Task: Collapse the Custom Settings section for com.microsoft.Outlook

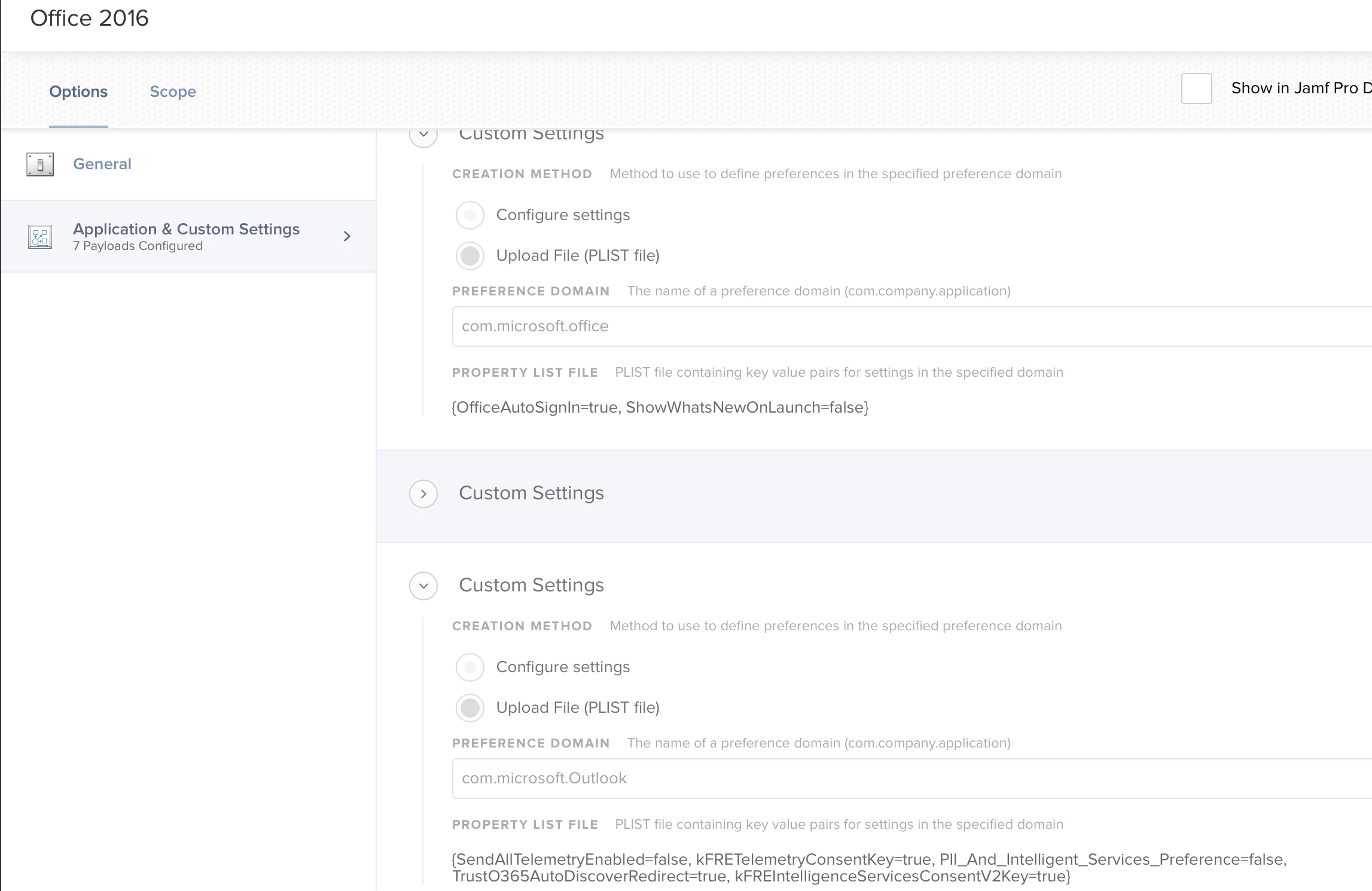Action: coord(423,586)
